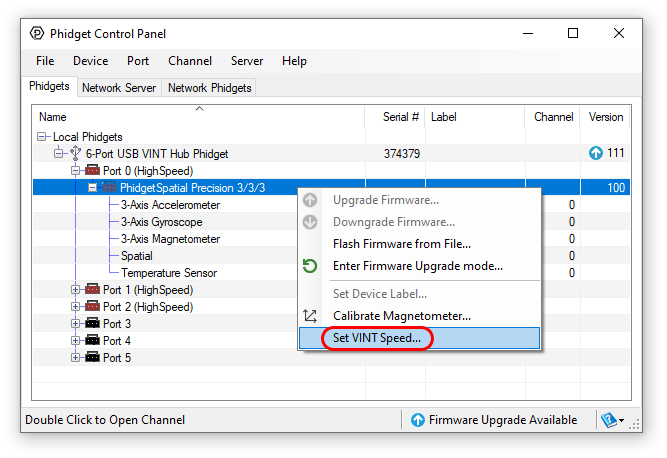Click the Port 0 (HighSpeed) port icon
Screen dimensions: 667x458
tap(91, 171)
